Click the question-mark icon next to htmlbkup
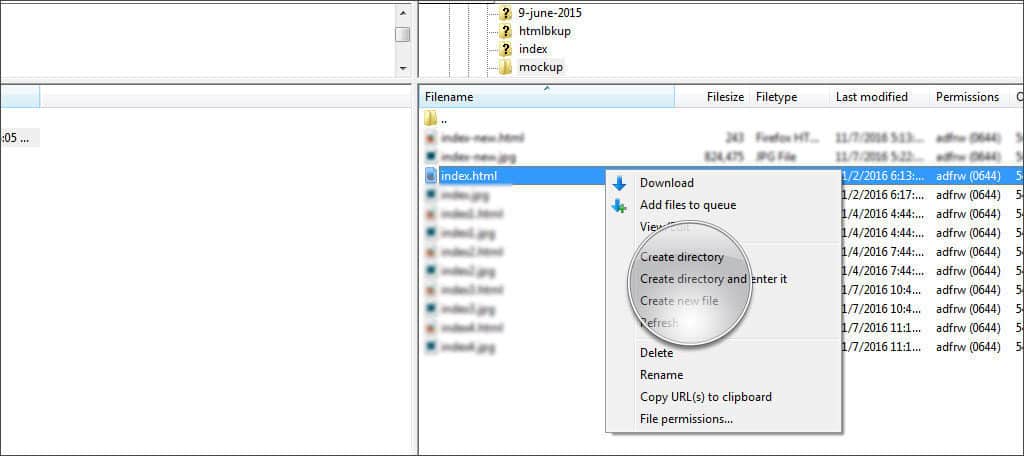This screenshot has width=1024, height=456. point(506,31)
